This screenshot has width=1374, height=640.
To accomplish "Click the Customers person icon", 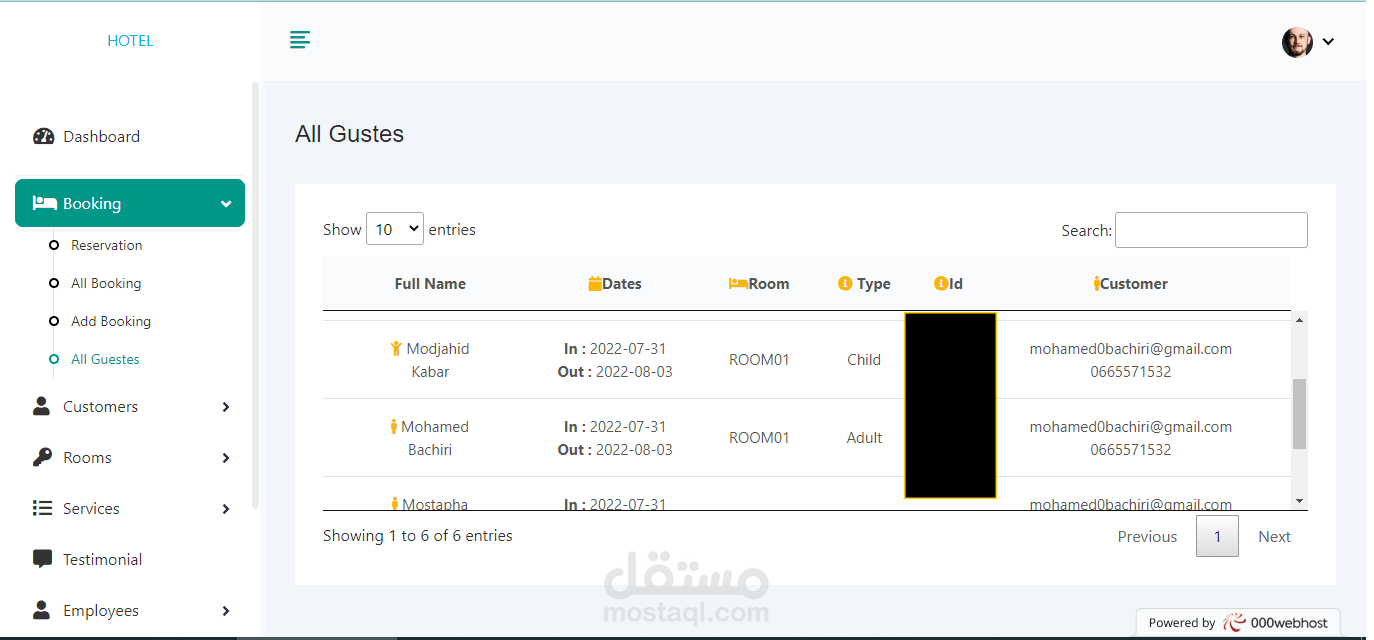I will (41, 406).
